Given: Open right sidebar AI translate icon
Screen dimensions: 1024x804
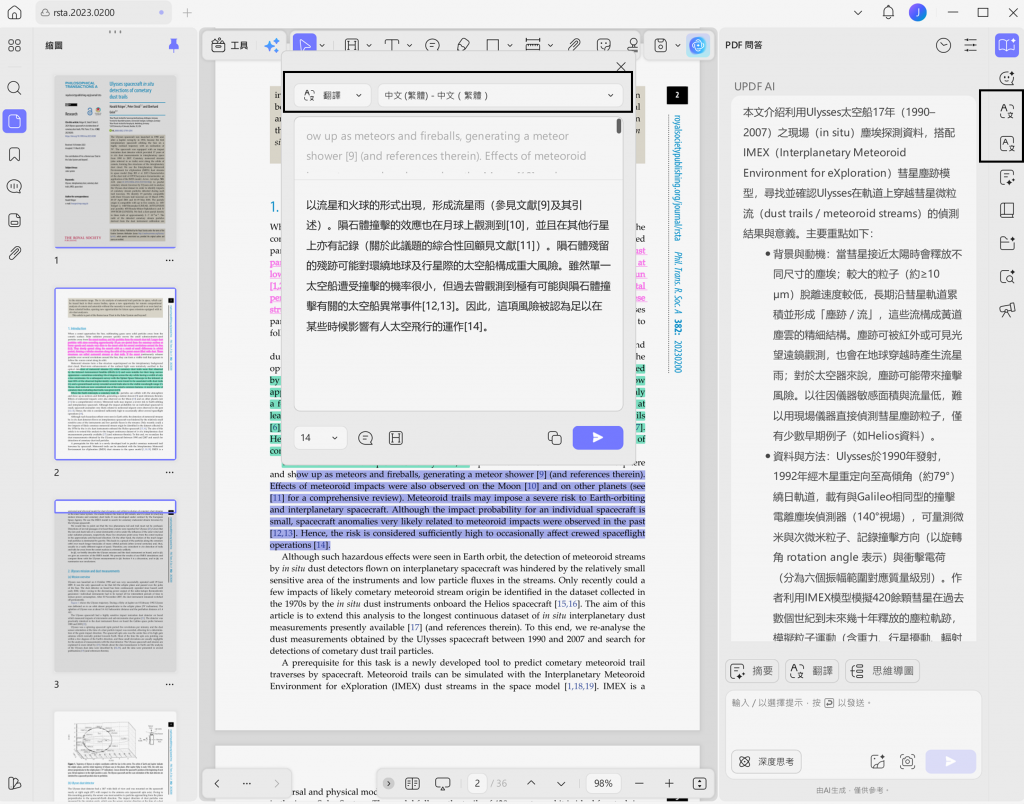Looking at the screenshot, I should [1007, 111].
